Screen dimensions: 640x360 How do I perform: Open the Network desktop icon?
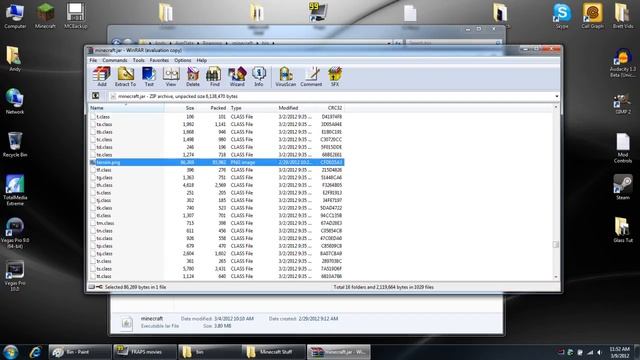[x=15, y=101]
